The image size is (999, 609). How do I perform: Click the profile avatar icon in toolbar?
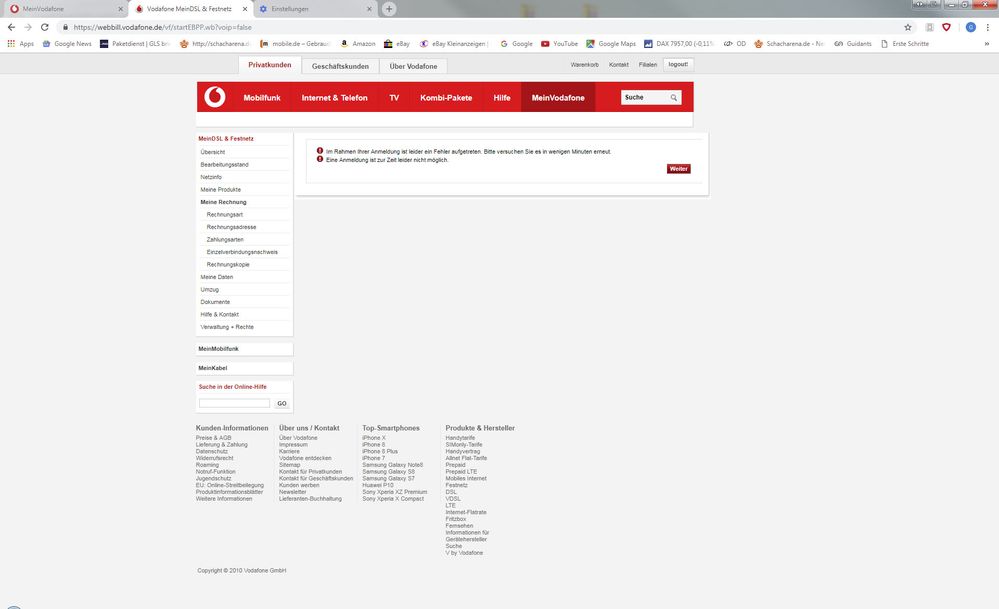click(x=970, y=27)
